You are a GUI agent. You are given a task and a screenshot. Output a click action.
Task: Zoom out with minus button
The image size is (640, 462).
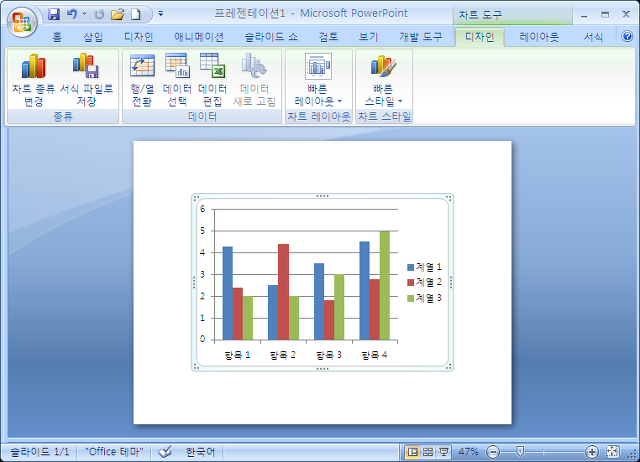[x=493, y=452]
